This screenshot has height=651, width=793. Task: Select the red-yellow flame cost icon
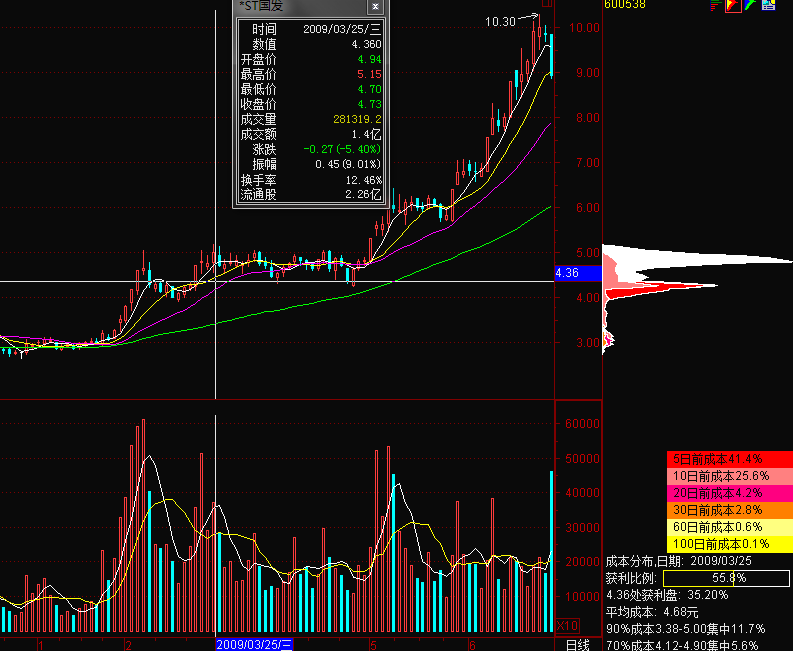point(733,6)
